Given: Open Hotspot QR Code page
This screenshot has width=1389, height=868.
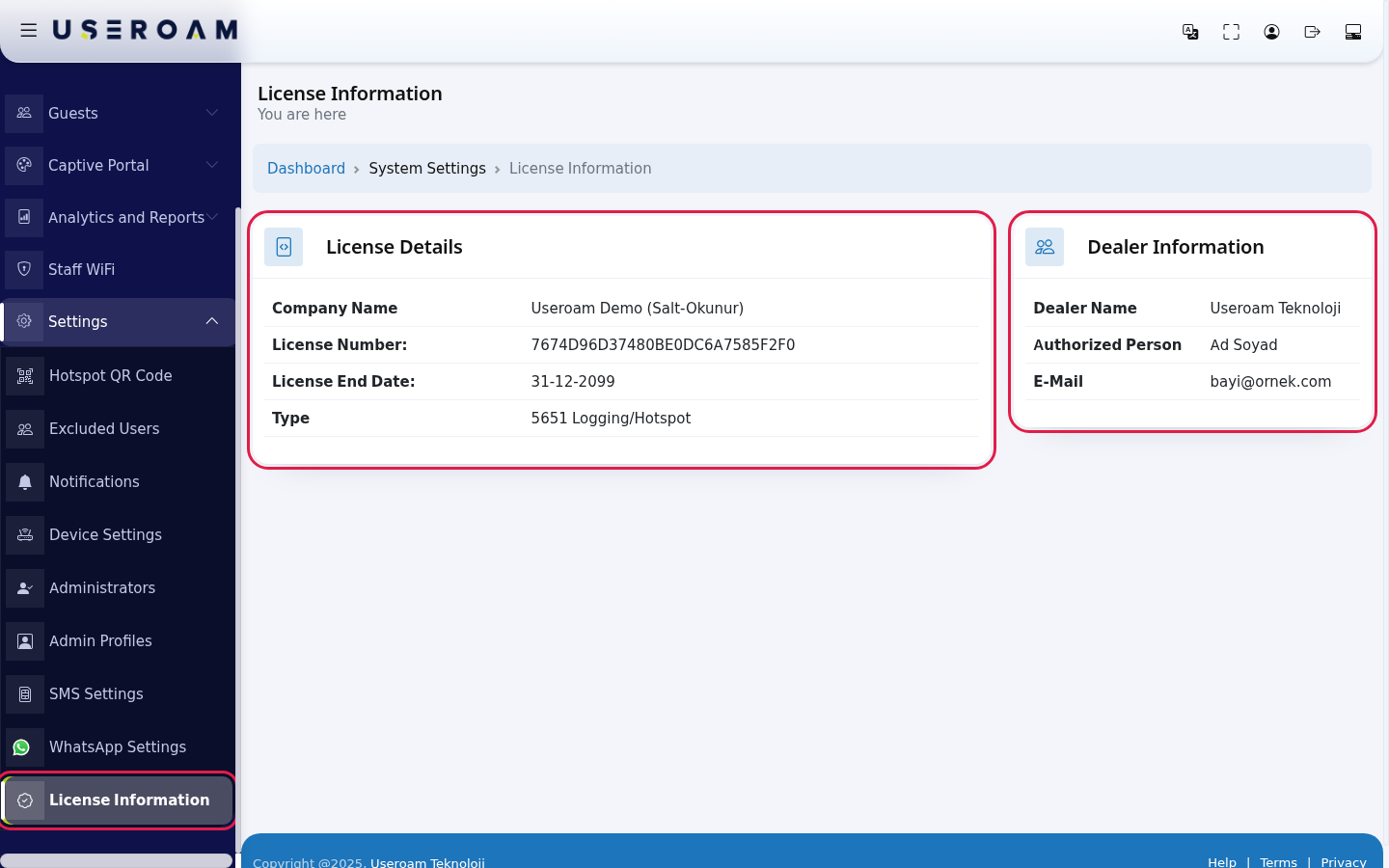Looking at the screenshot, I should [x=118, y=376].
